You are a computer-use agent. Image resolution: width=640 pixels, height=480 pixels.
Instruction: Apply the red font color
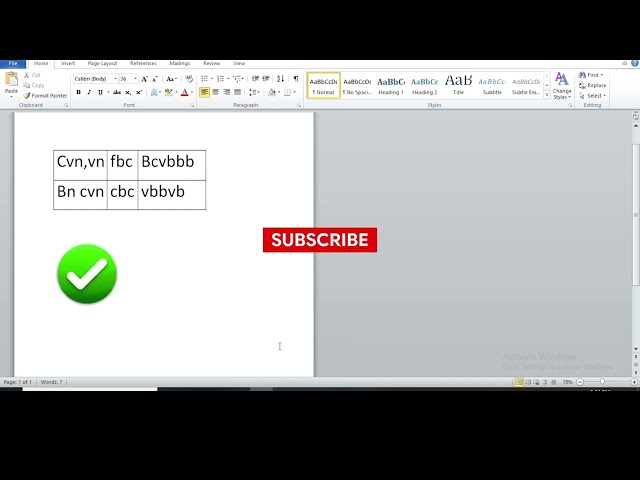(184, 92)
